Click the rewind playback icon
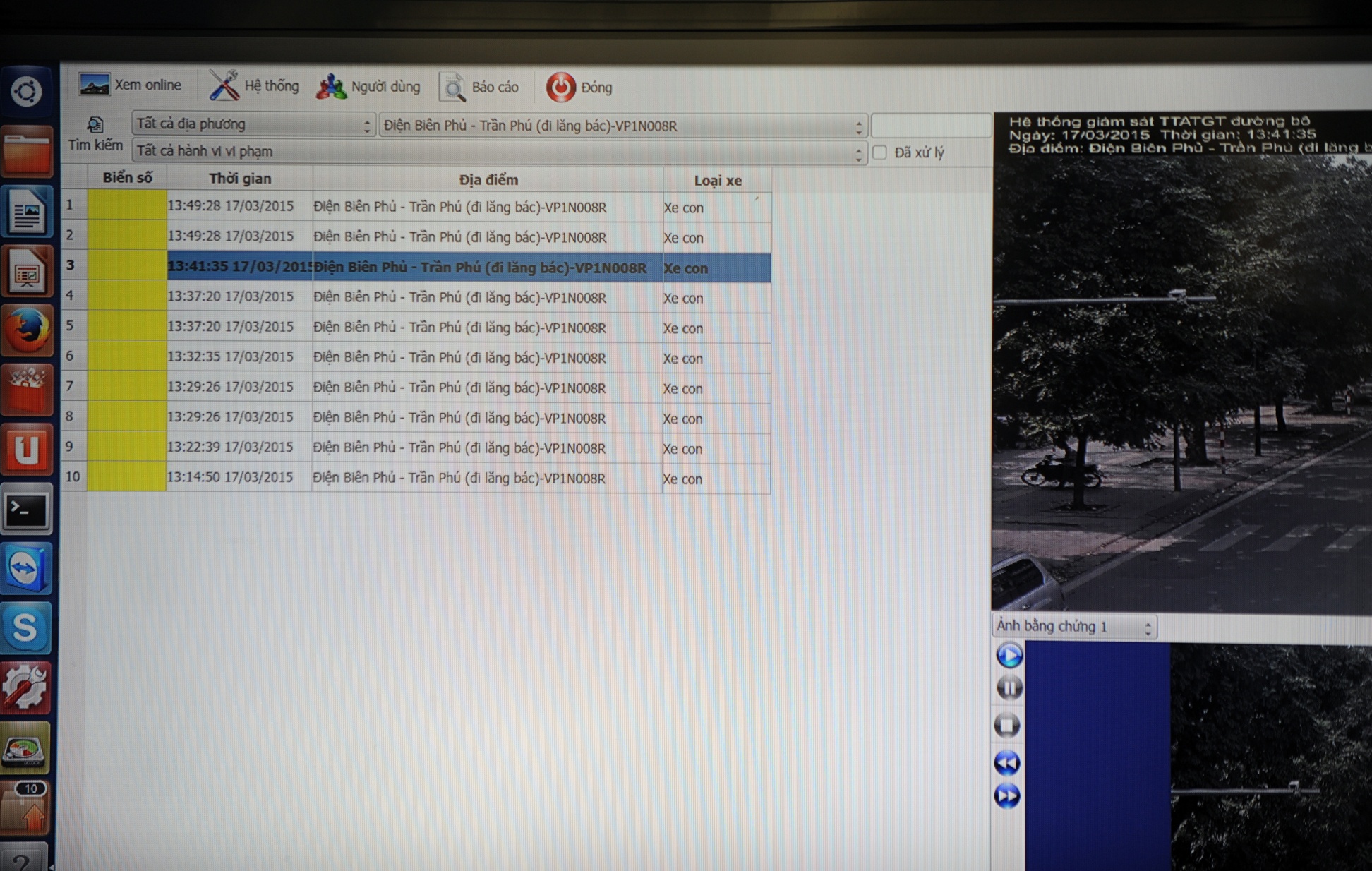Image resolution: width=1372 pixels, height=871 pixels. (1007, 763)
